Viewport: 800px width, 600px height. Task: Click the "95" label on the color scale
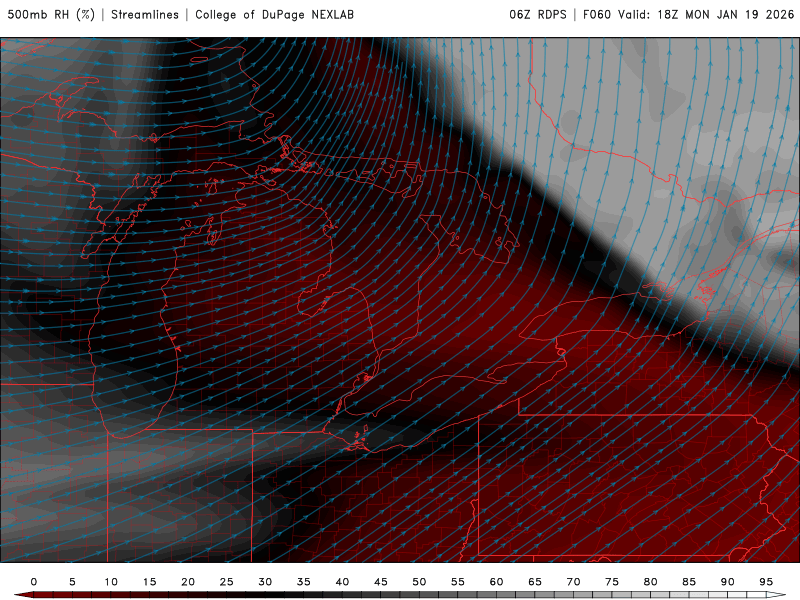[x=766, y=582]
